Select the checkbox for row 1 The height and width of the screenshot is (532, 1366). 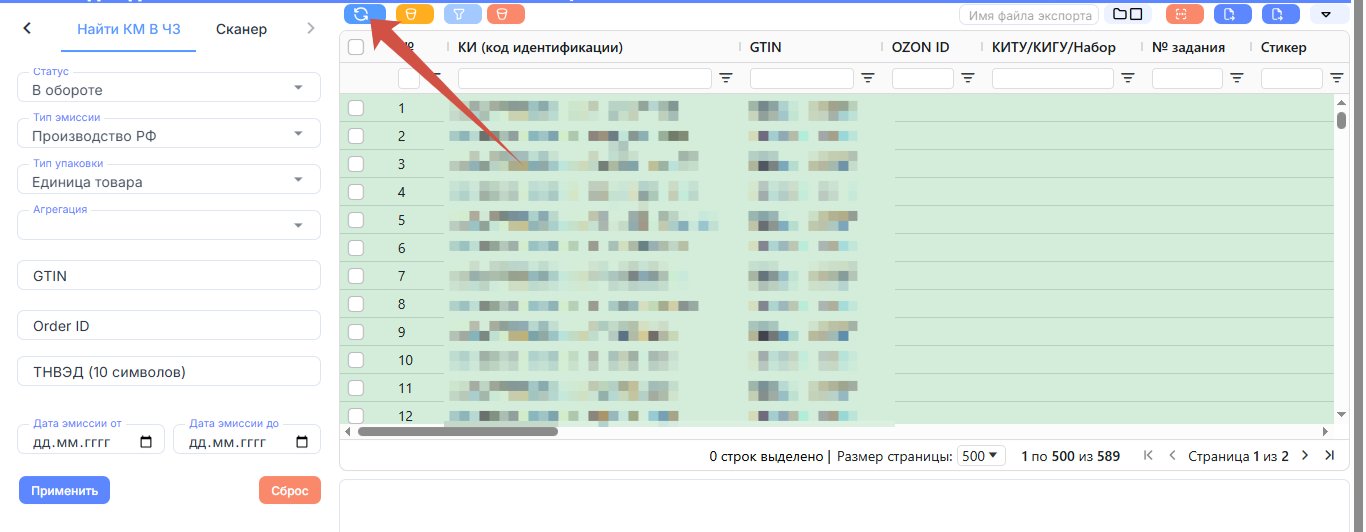356,108
